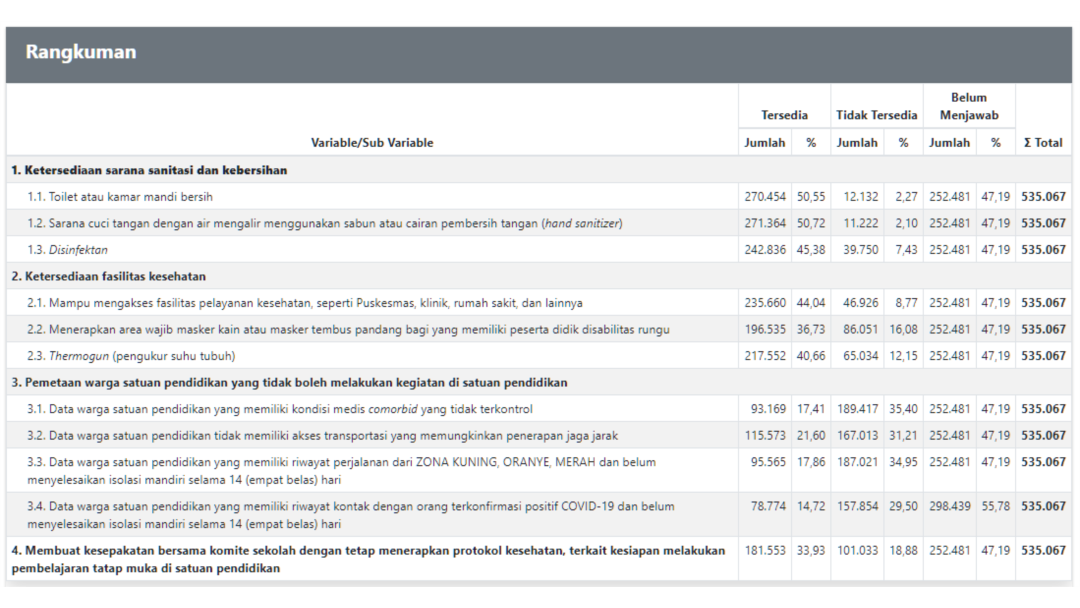The width and height of the screenshot is (1080, 608).
Task: Click Tidak Tersedia value 187.021
Action: click(858, 462)
